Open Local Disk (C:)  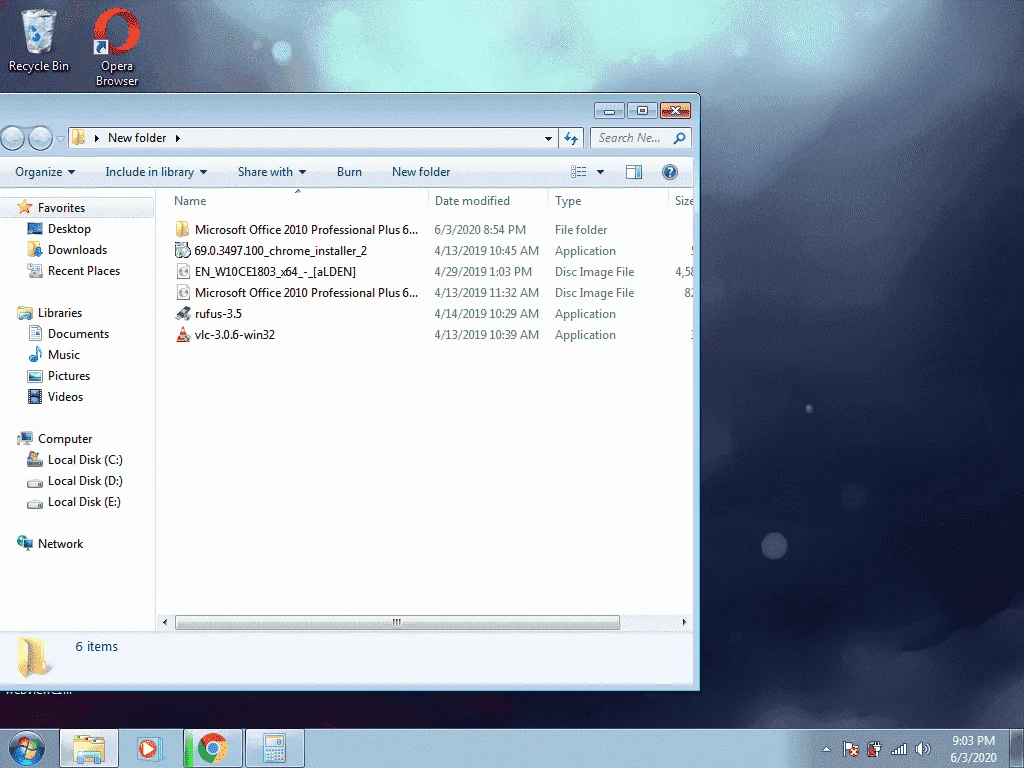coord(85,460)
